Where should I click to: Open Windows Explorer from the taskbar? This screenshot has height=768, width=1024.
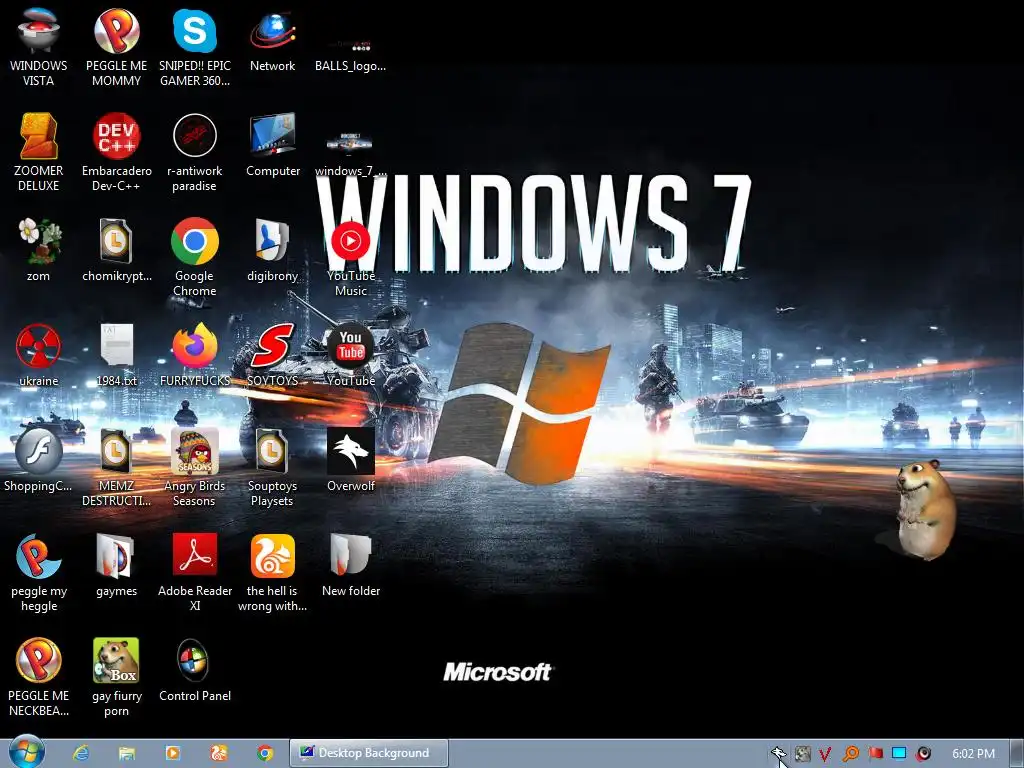click(127, 754)
